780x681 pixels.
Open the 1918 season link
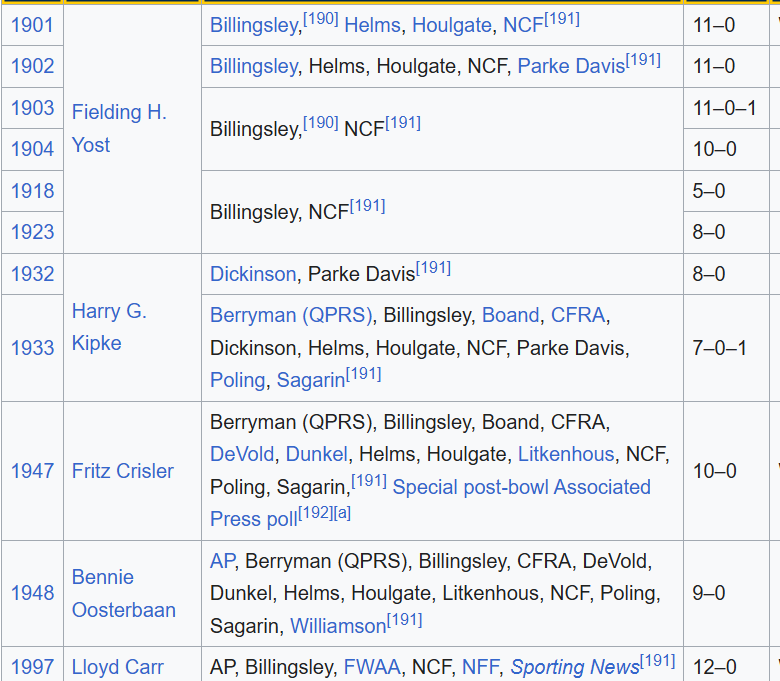tap(32, 191)
